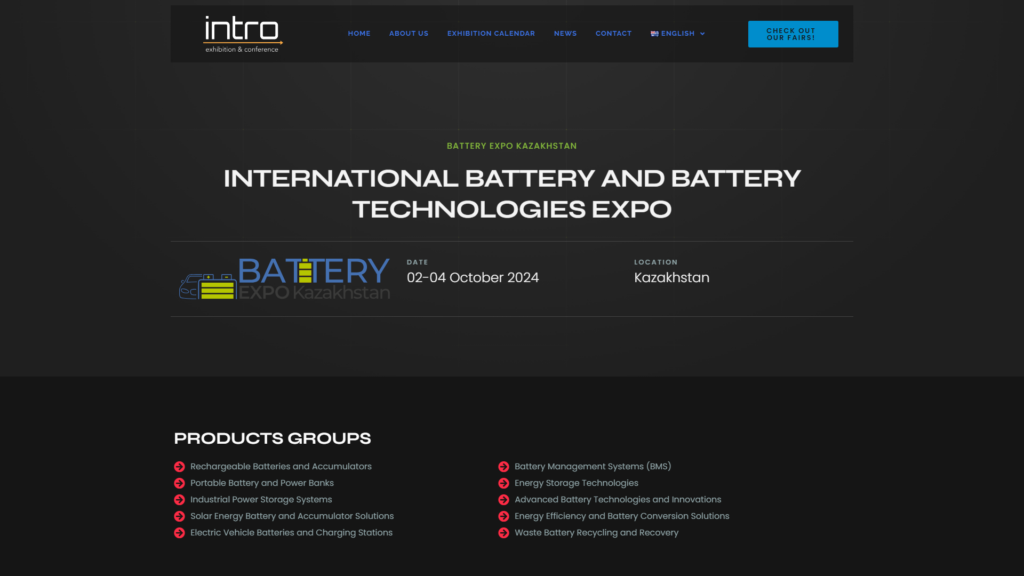The image size is (1024, 576).
Task: Select Solar Energy Battery and Accumulator Solutions text
Action: coord(292,516)
